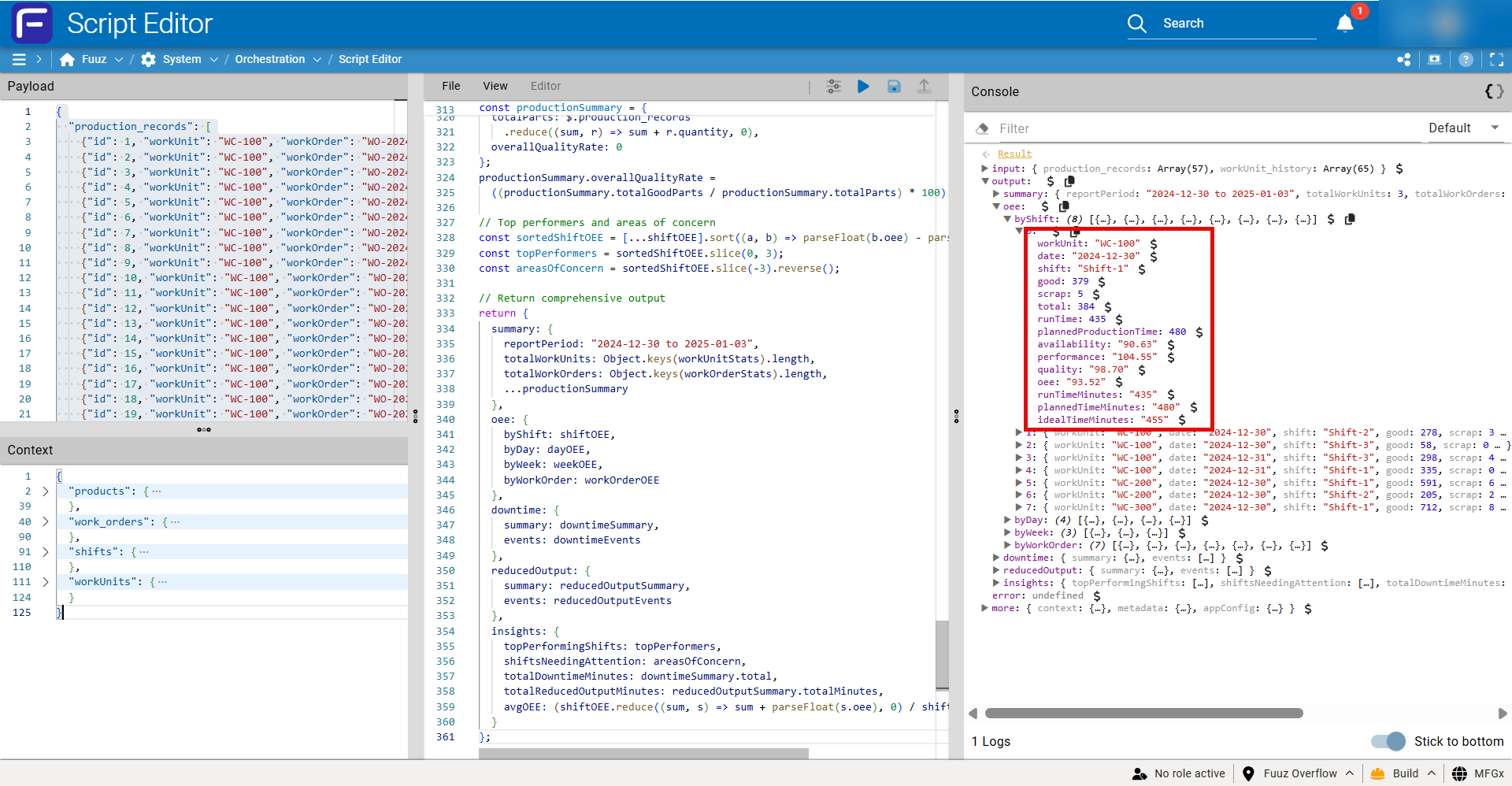Open the Fuuz Overflow selector in status bar

click(1299, 773)
